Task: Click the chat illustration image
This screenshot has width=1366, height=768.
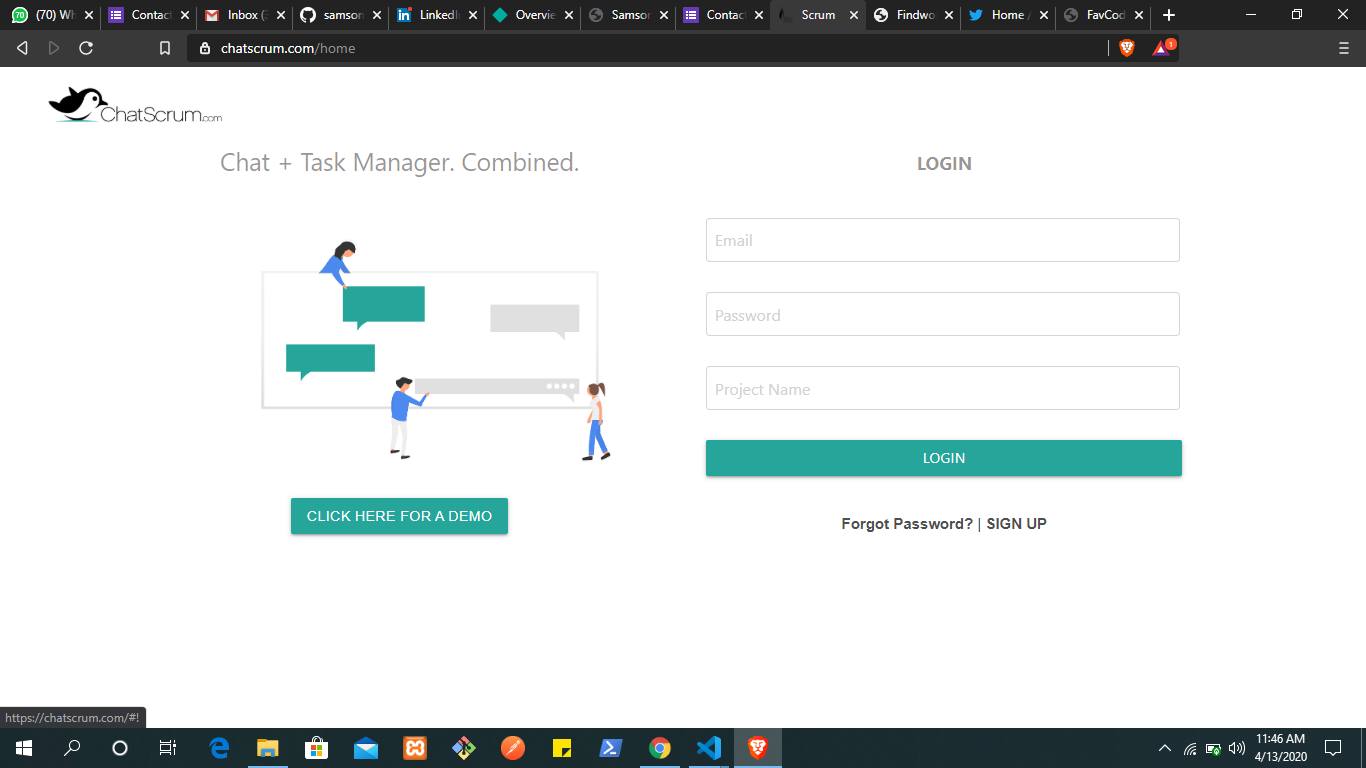Action: (x=436, y=350)
